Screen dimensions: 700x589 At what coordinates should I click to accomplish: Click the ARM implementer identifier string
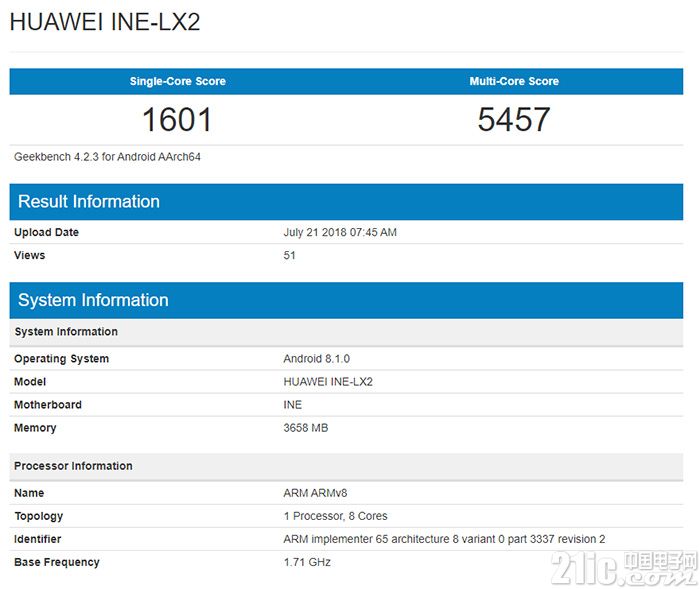pyautogui.click(x=444, y=539)
